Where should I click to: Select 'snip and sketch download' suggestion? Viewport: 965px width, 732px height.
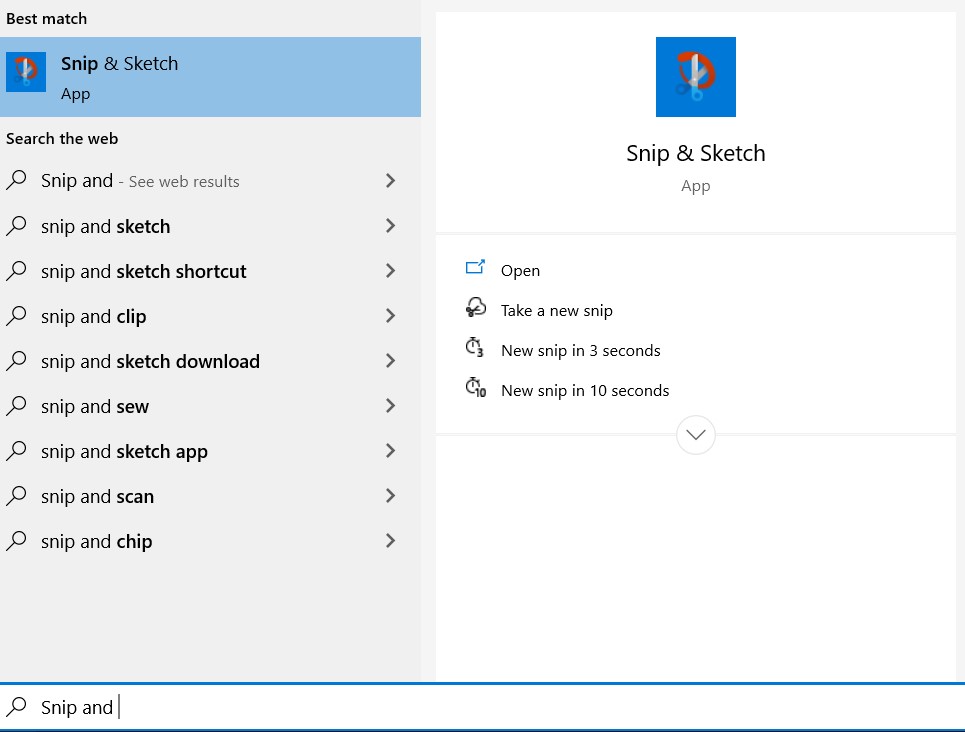click(150, 361)
